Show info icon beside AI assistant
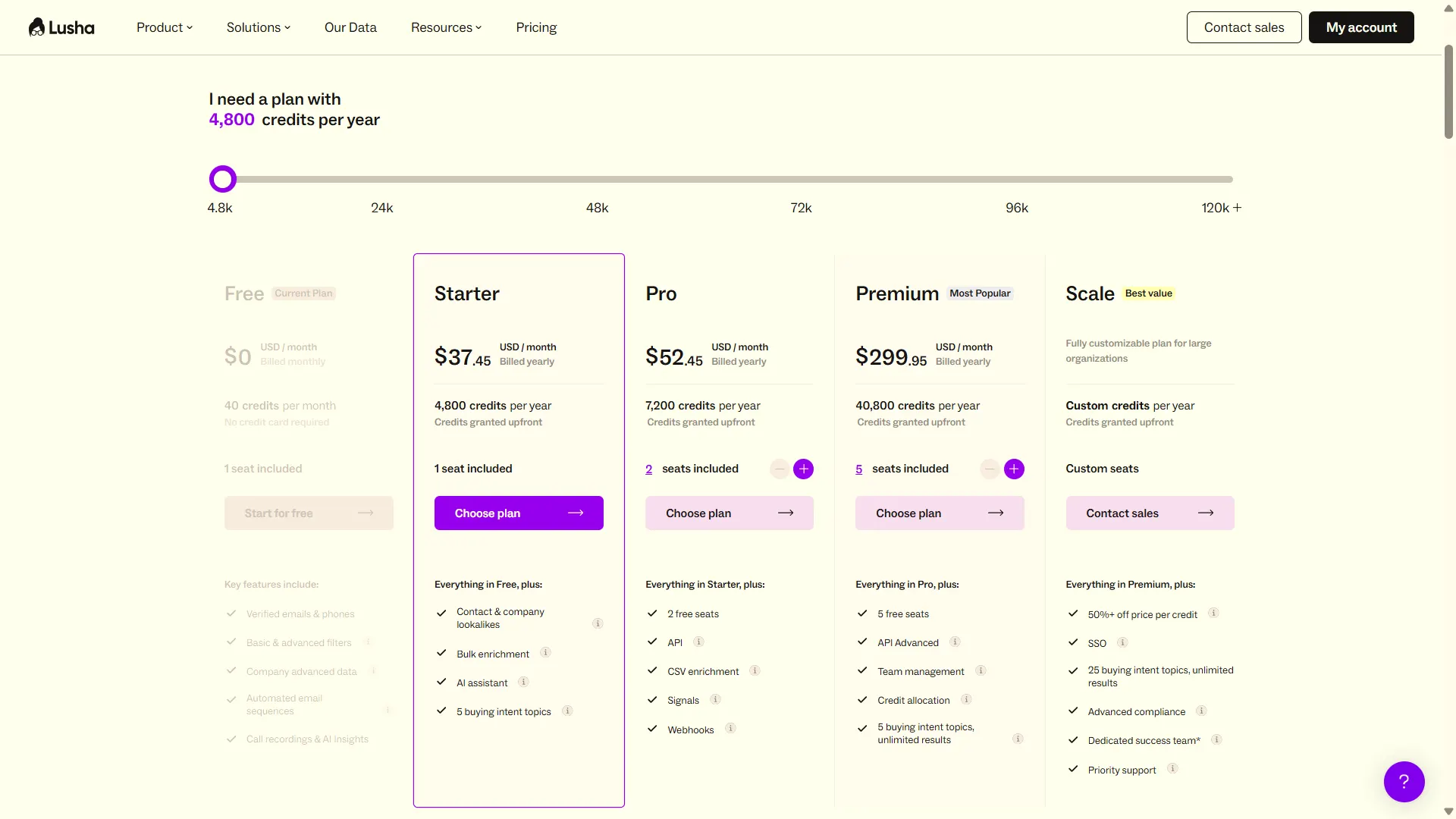Screen dimensions: 1456x819 (523, 682)
